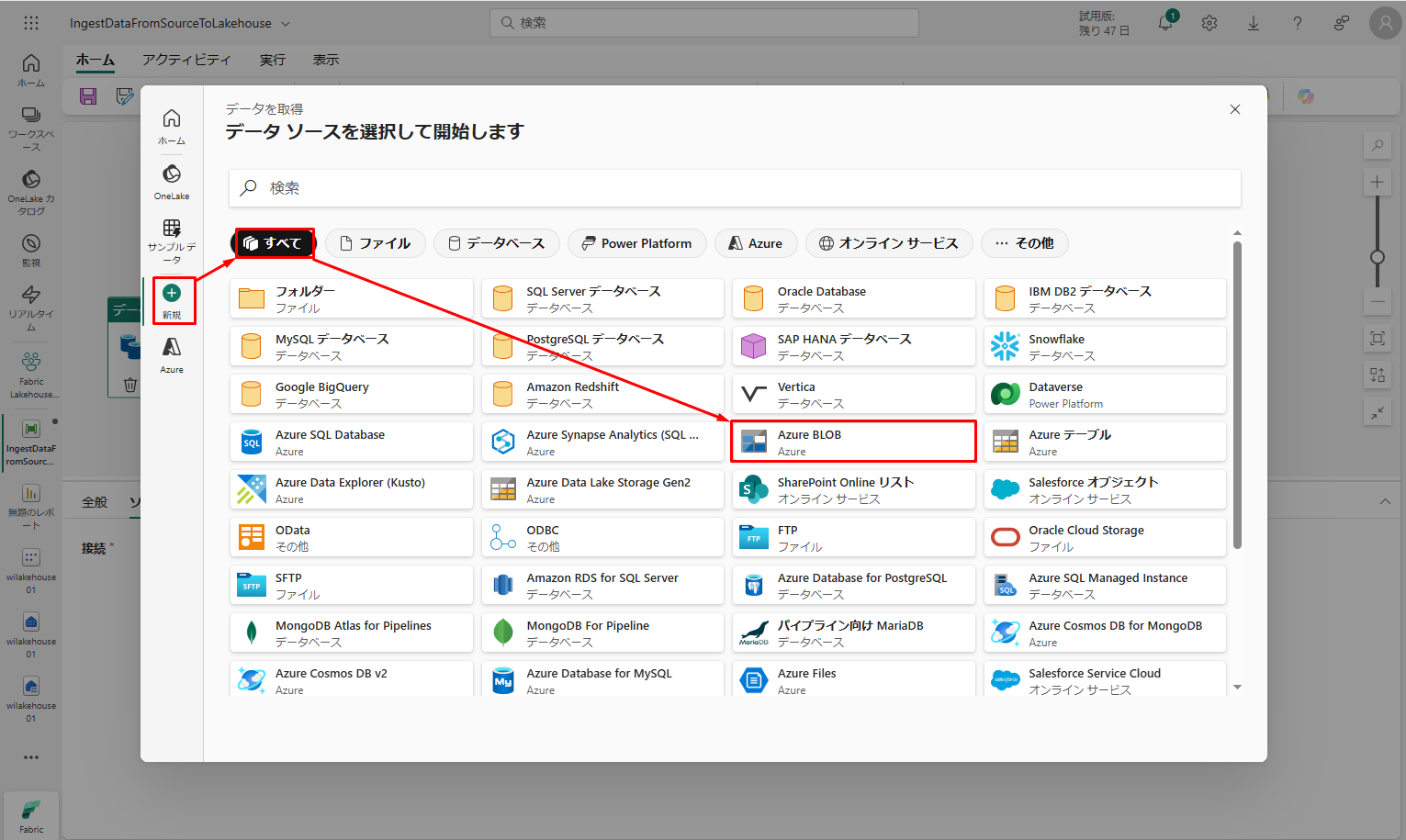Open その他 filter with ellipsis
The height and width of the screenshot is (840, 1406).
point(1024,243)
